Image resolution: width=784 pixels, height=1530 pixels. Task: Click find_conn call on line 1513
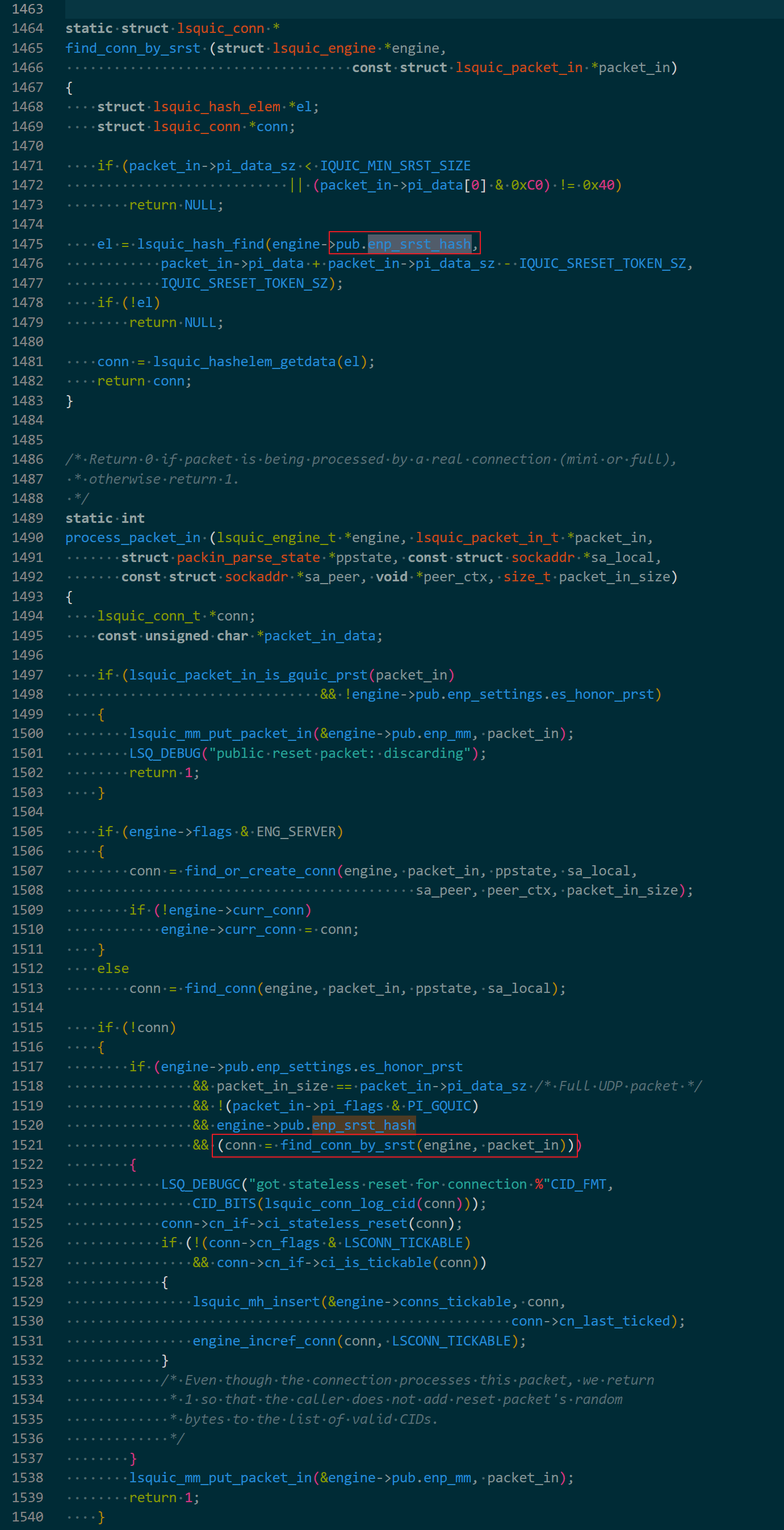(x=220, y=988)
